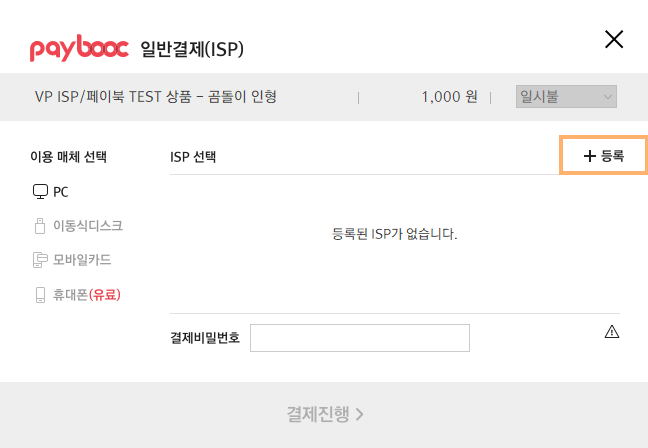The height and width of the screenshot is (448, 648).
Task: Select the 모바일카드 media label
Action: [x=82, y=260]
